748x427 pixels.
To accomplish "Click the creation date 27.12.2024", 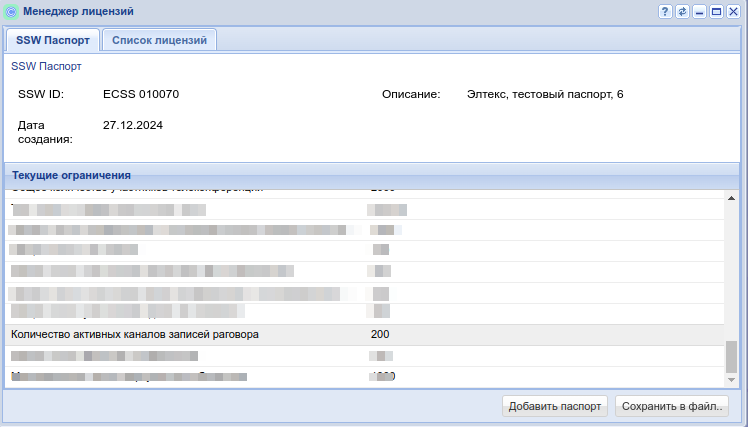I will pyautogui.click(x=133, y=125).
